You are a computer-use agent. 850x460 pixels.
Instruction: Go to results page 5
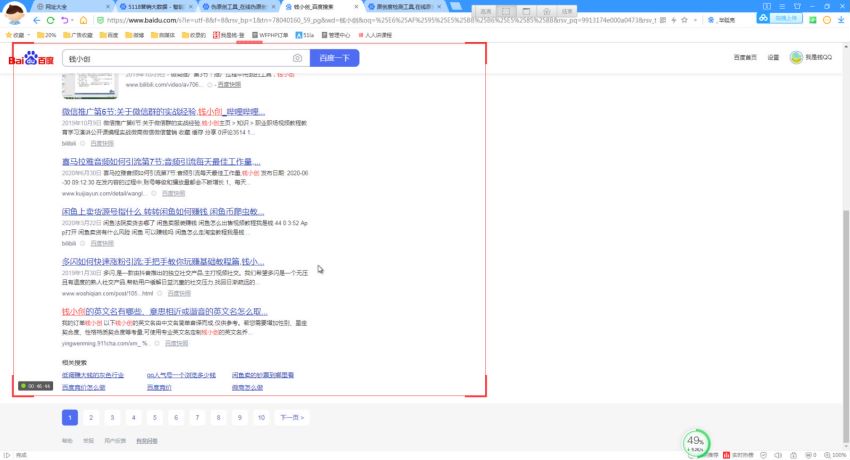click(154, 418)
